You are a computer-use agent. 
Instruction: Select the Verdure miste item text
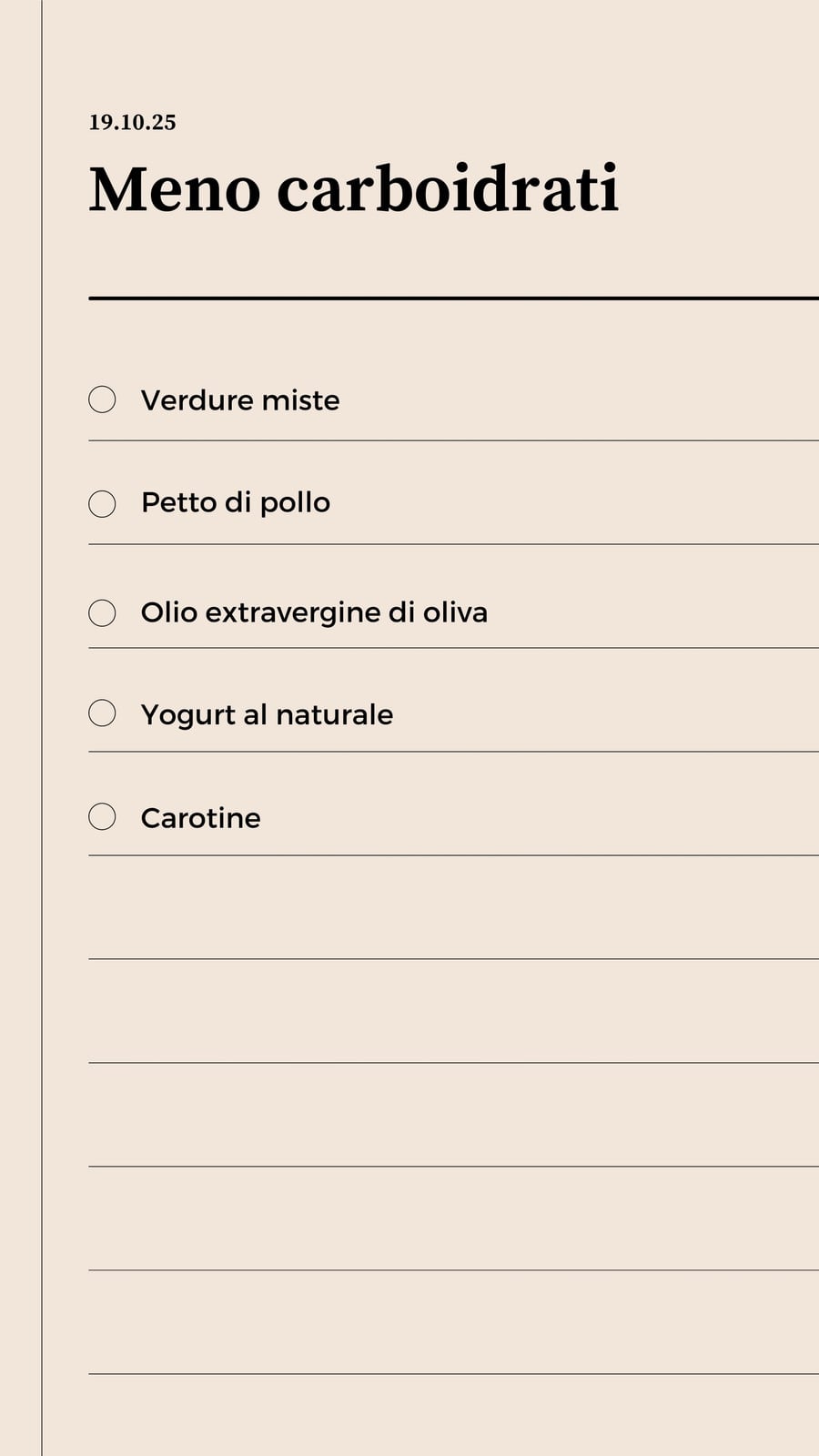coord(240,400)
